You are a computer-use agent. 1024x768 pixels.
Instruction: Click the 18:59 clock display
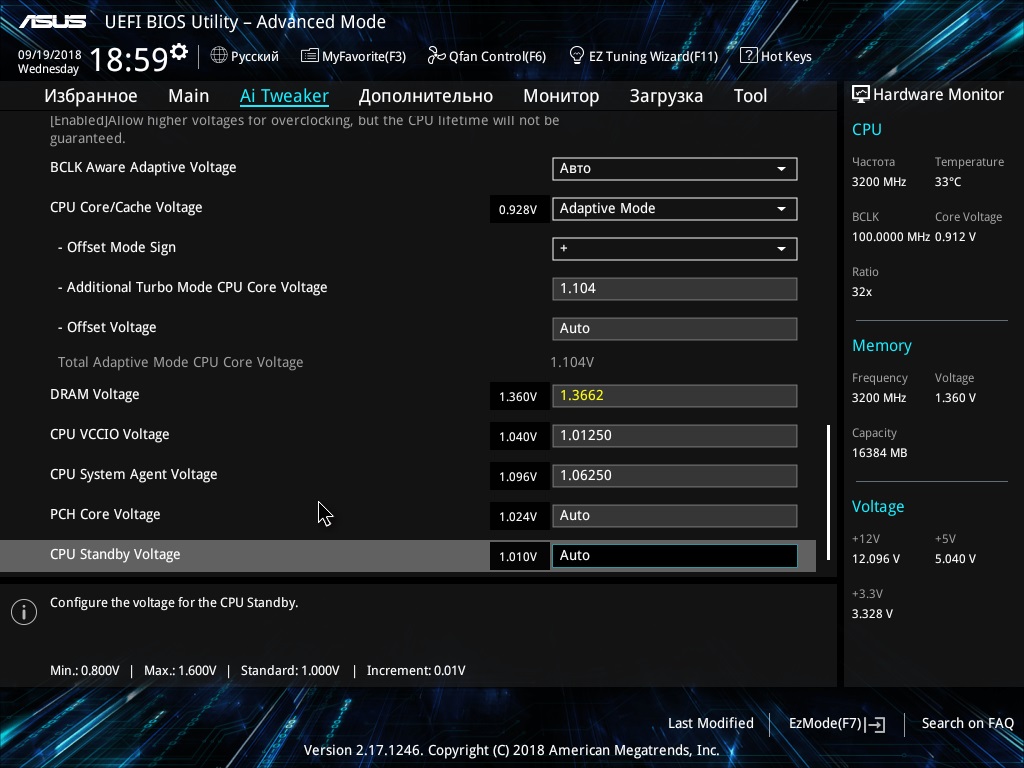pyautogui.click(x=129, y=59)
